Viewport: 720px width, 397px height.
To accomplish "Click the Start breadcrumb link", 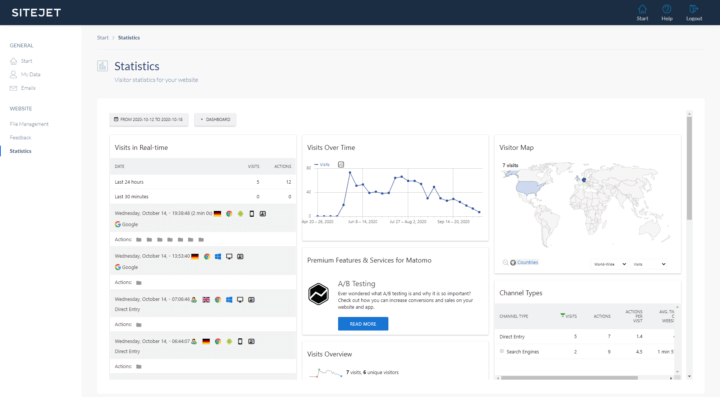I will pyautogui.click(x=102, y=38).
